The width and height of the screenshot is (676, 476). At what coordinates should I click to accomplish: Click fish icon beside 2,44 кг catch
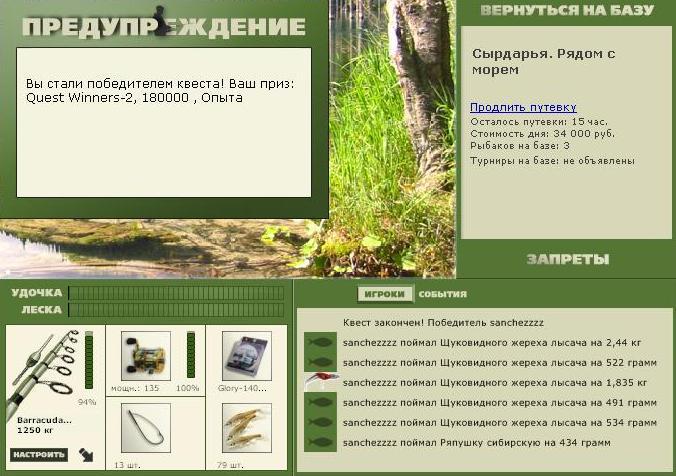pos(320,342)
